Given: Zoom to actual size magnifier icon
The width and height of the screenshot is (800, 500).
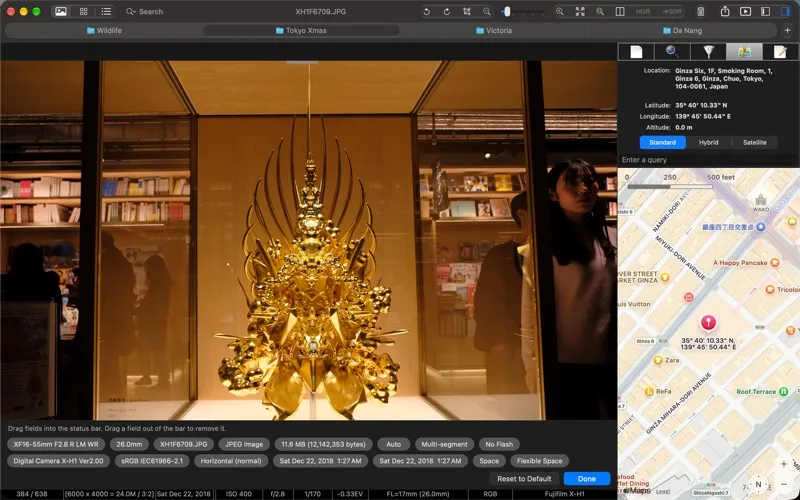Looking at the screenshot, I should [x=600, y=11].
